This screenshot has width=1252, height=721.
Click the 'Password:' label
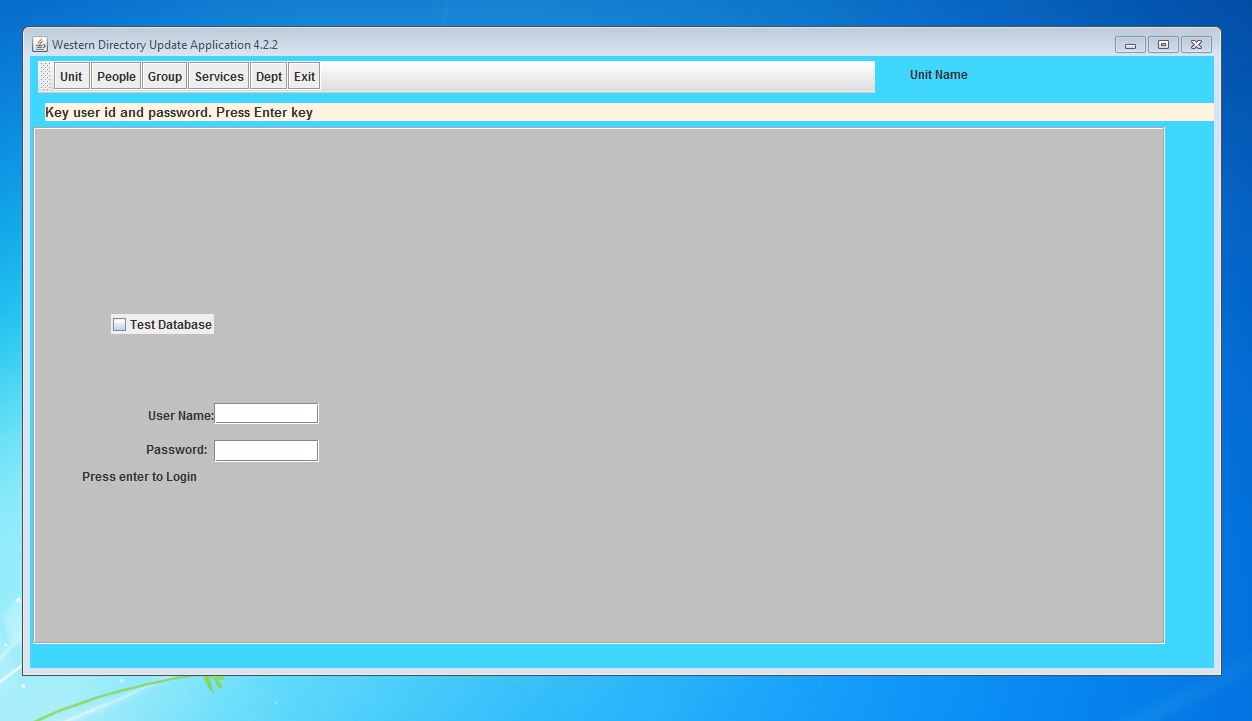click(x=177, y=450)
